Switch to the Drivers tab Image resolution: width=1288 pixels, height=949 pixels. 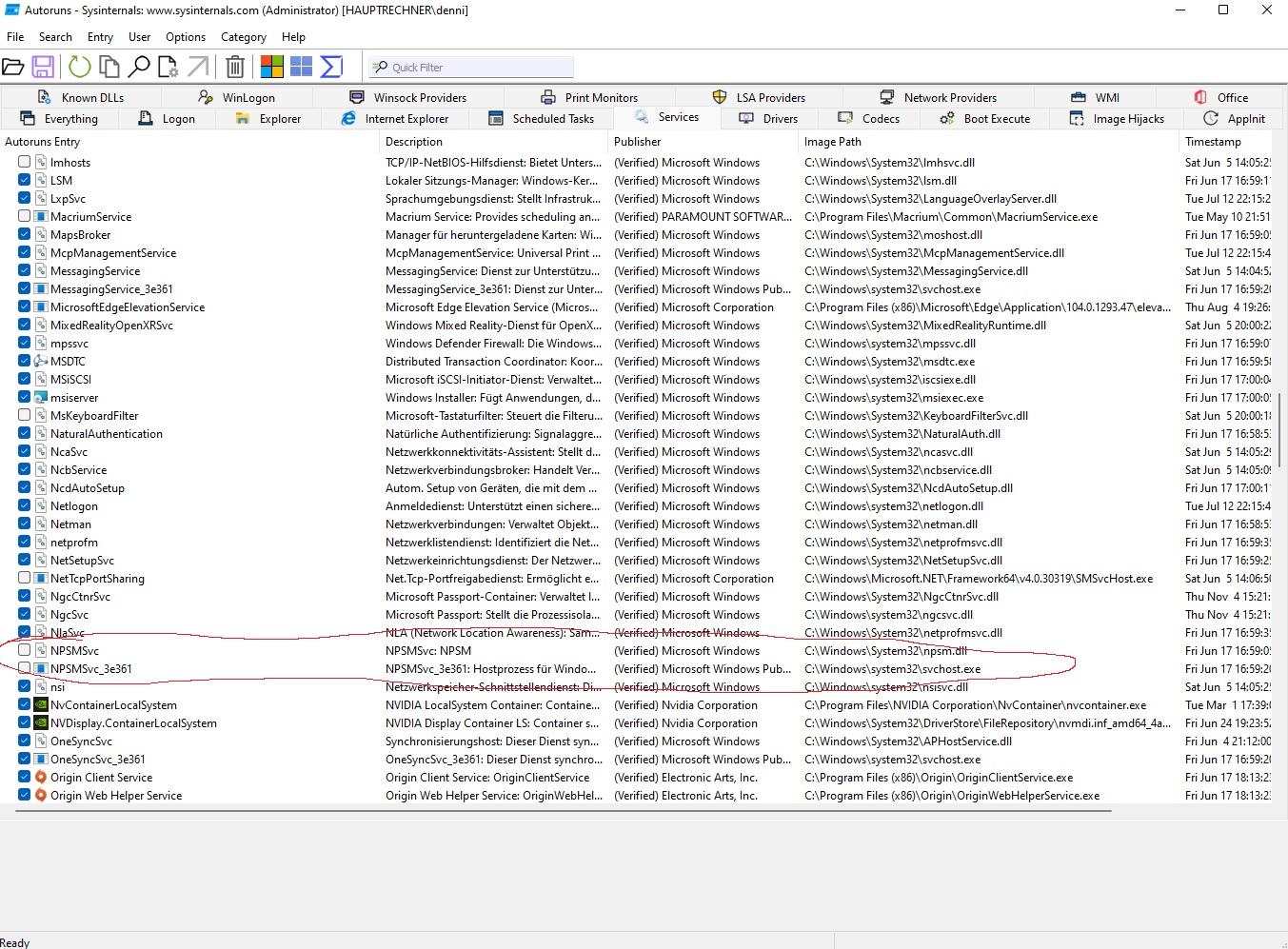768,119
